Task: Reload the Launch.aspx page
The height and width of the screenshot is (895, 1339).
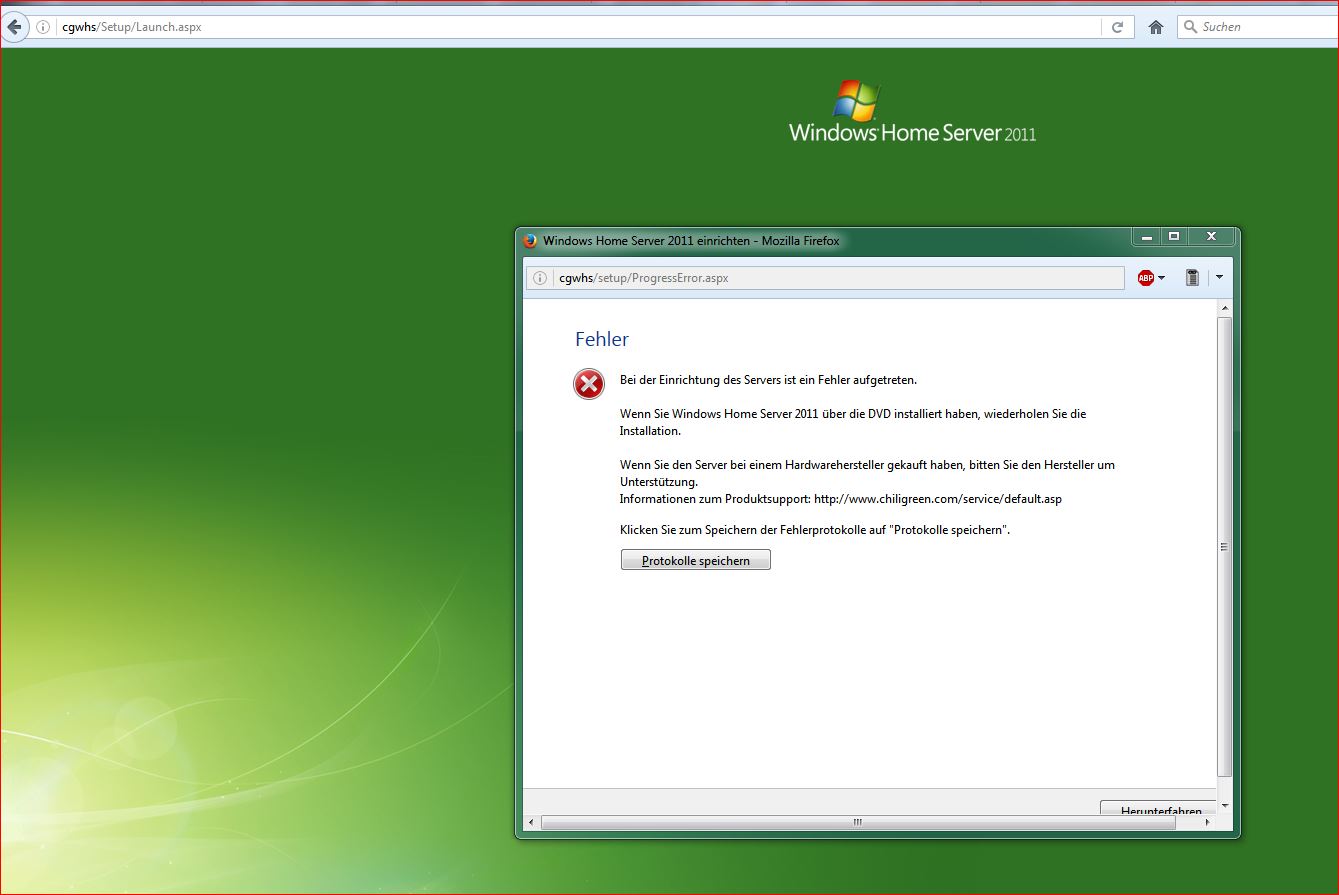Action: 1118,27
